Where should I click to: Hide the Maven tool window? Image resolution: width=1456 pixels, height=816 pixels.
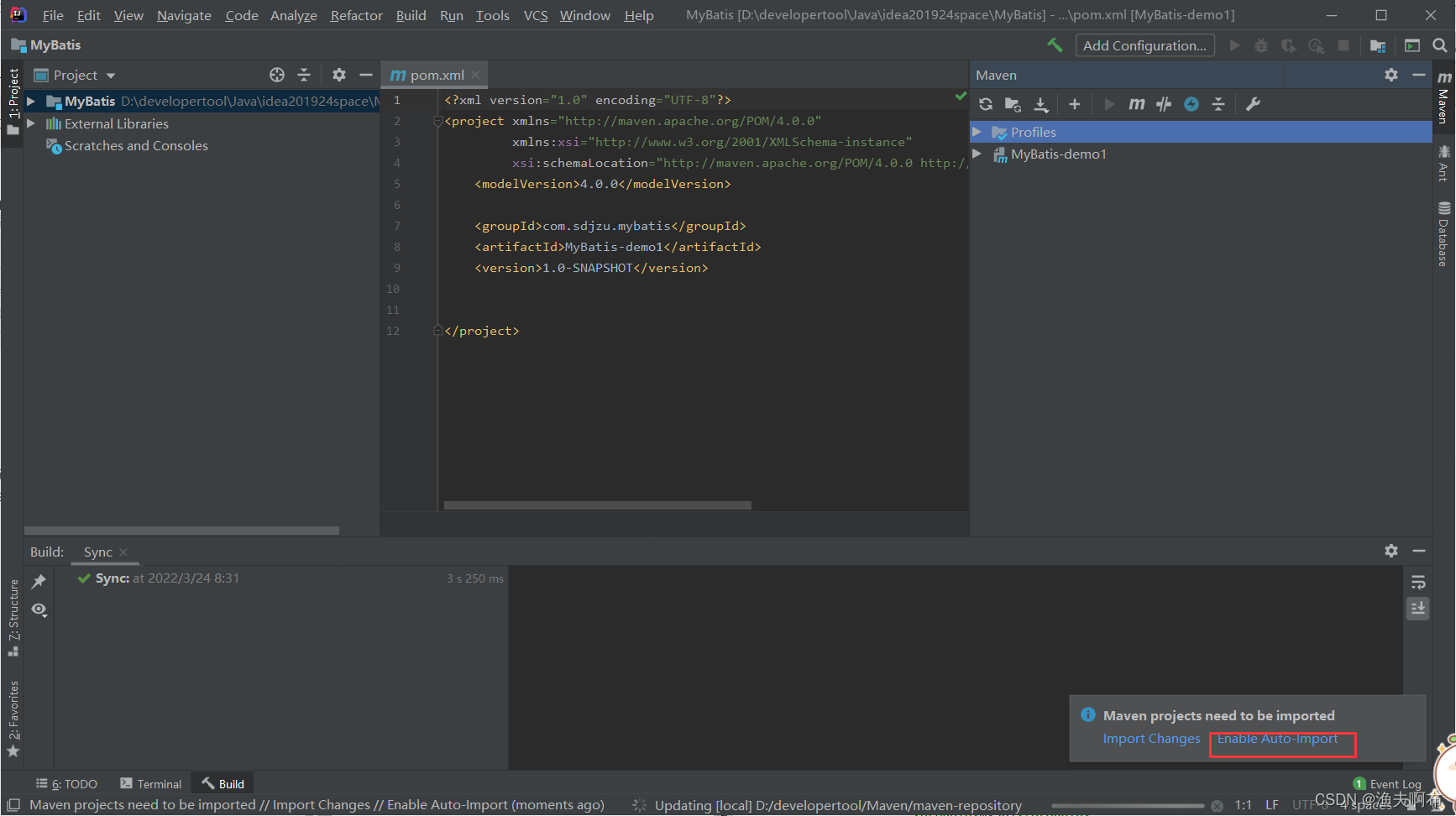tap(1419, 75)
